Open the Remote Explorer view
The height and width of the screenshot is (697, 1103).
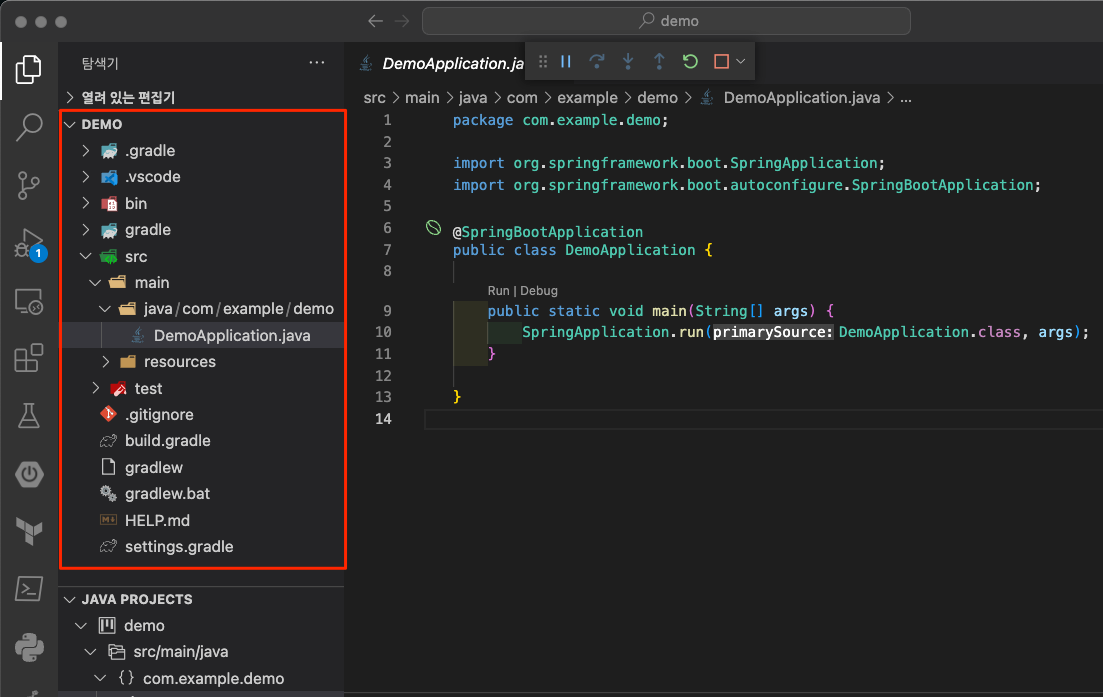[x=28, y=301]
